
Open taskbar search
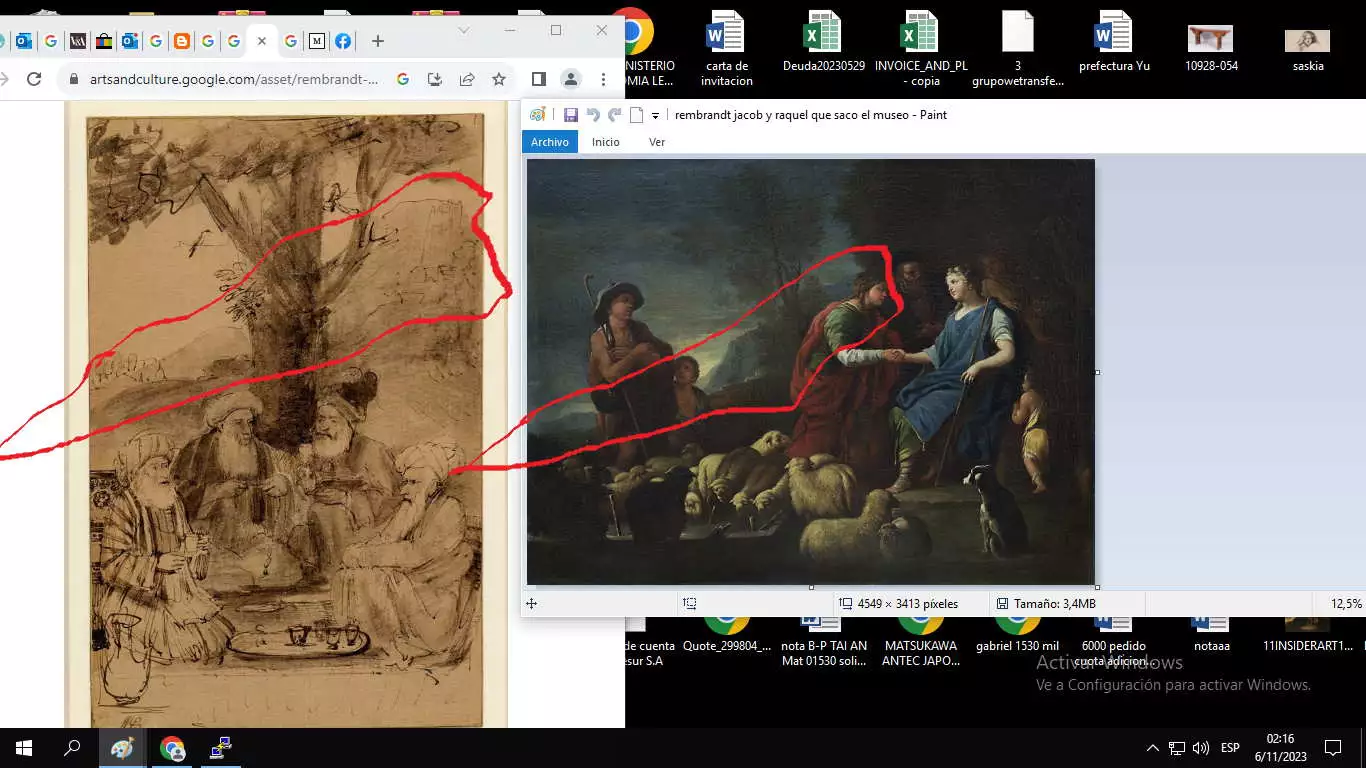[x=72, y=748]
